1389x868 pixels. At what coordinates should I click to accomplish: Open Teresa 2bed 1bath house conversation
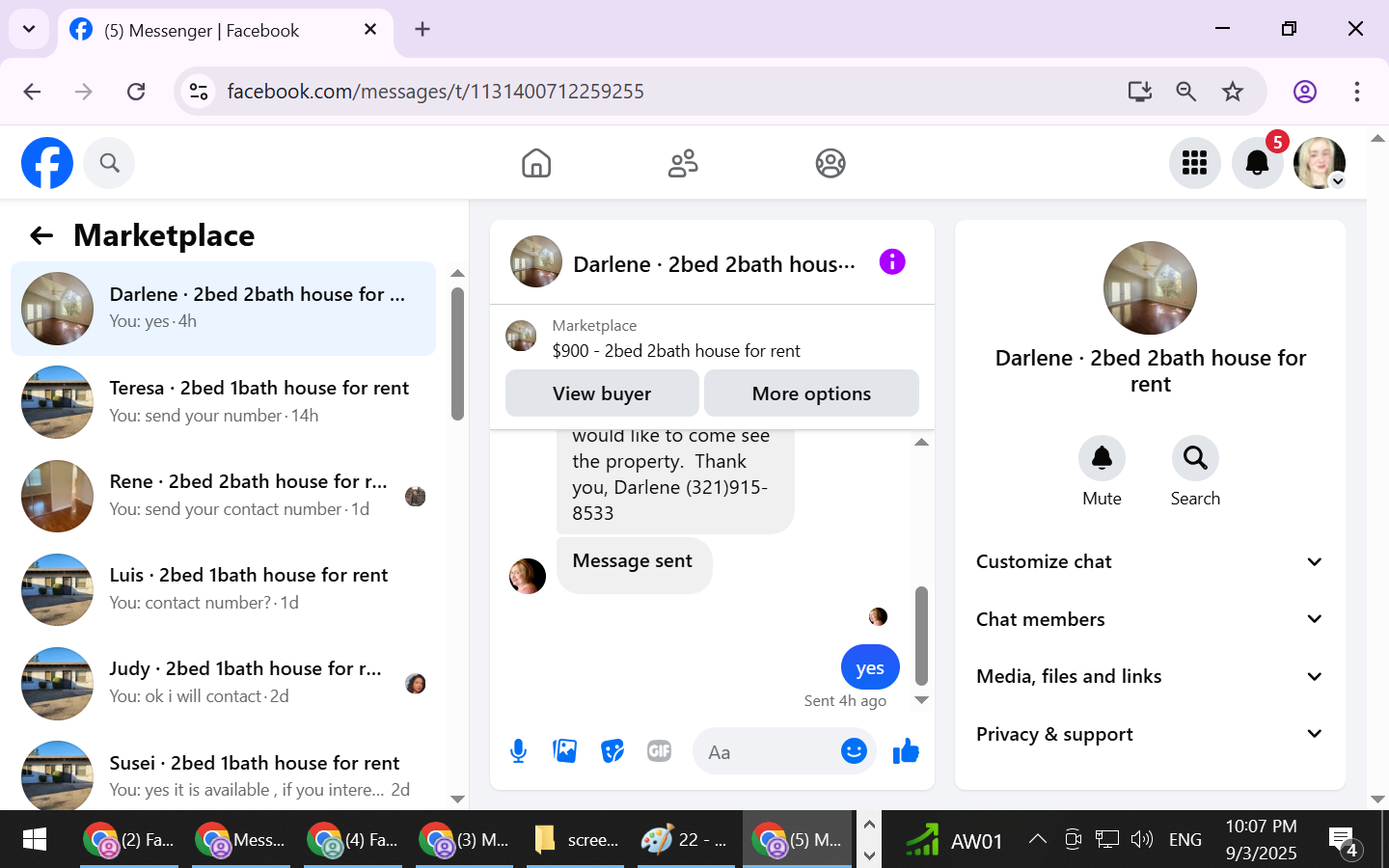(223, 402)
